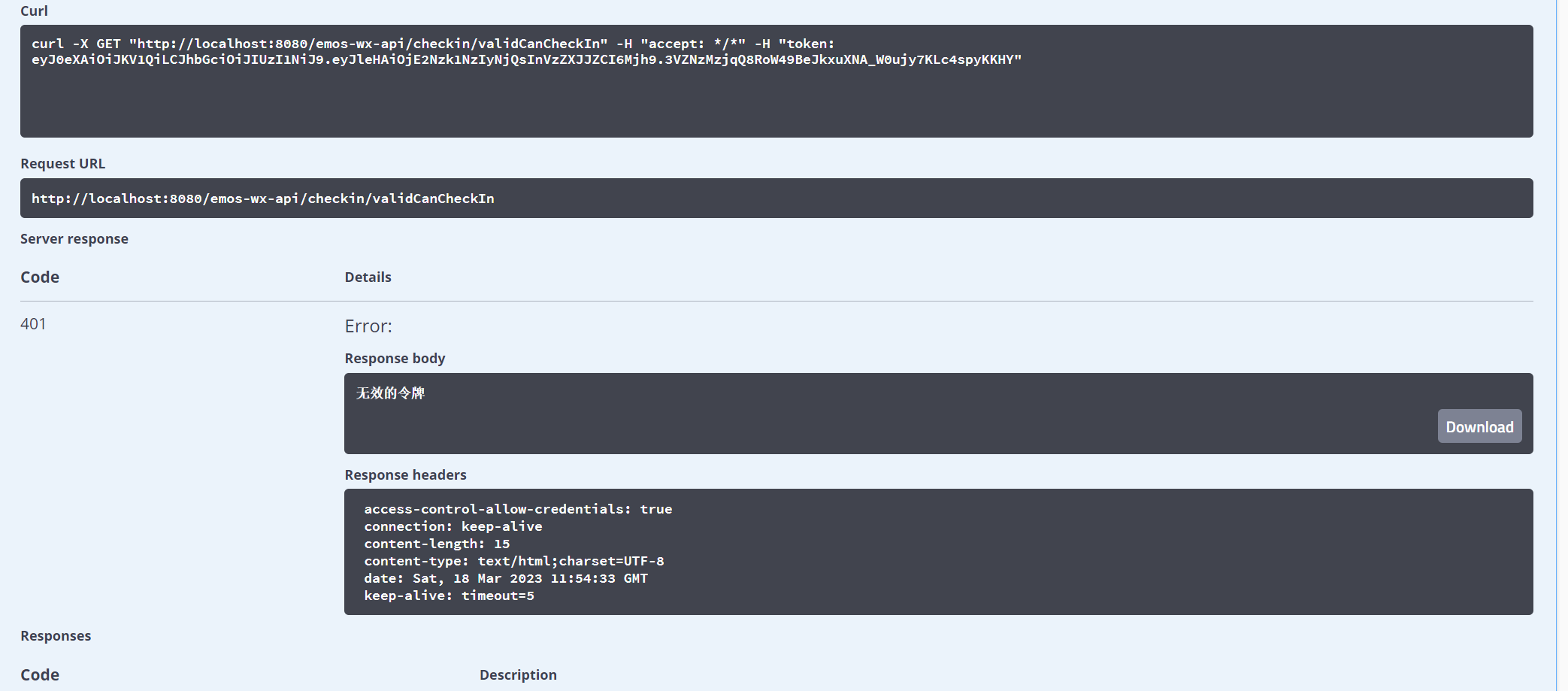Click the content-length header line
Screen dimensions: 1568x691
tap(437, 544)
